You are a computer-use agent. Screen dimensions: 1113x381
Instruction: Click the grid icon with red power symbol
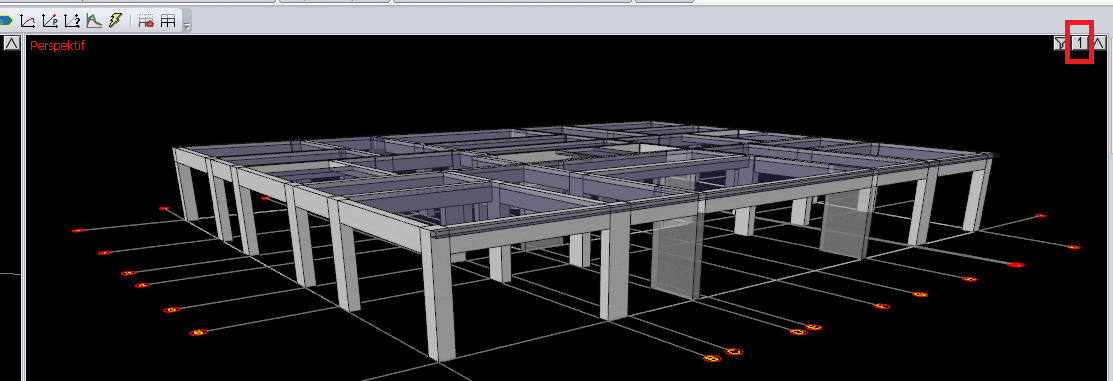tap(146, 21)
